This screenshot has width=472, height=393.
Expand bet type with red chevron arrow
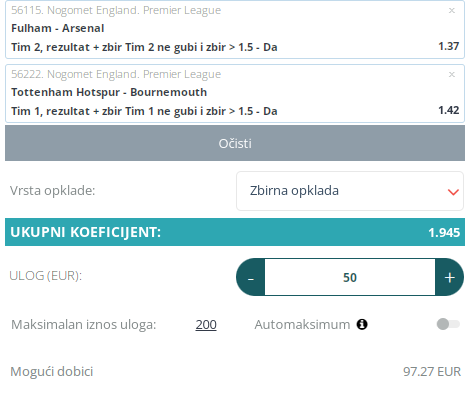pos(453,192)
